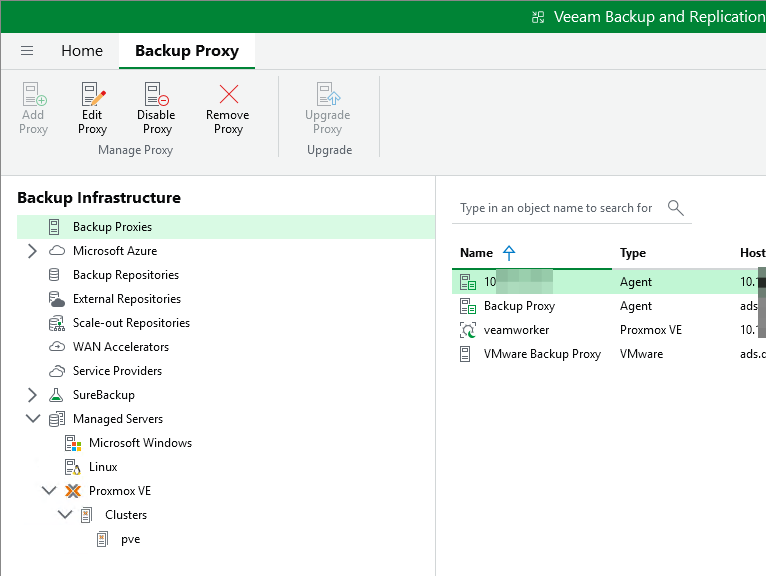Click the Service Providers icon
This screenshot has height=576, width=766.
click(x=57, y=371)
